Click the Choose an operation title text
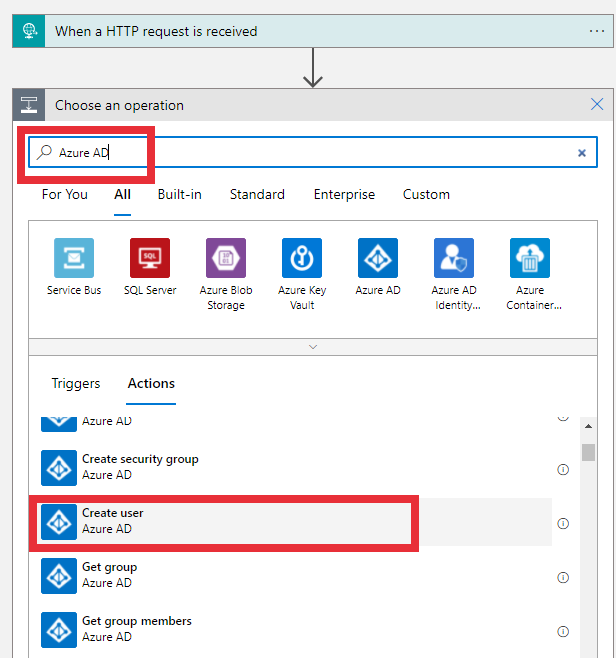616x658 pixels. point(119,105)
